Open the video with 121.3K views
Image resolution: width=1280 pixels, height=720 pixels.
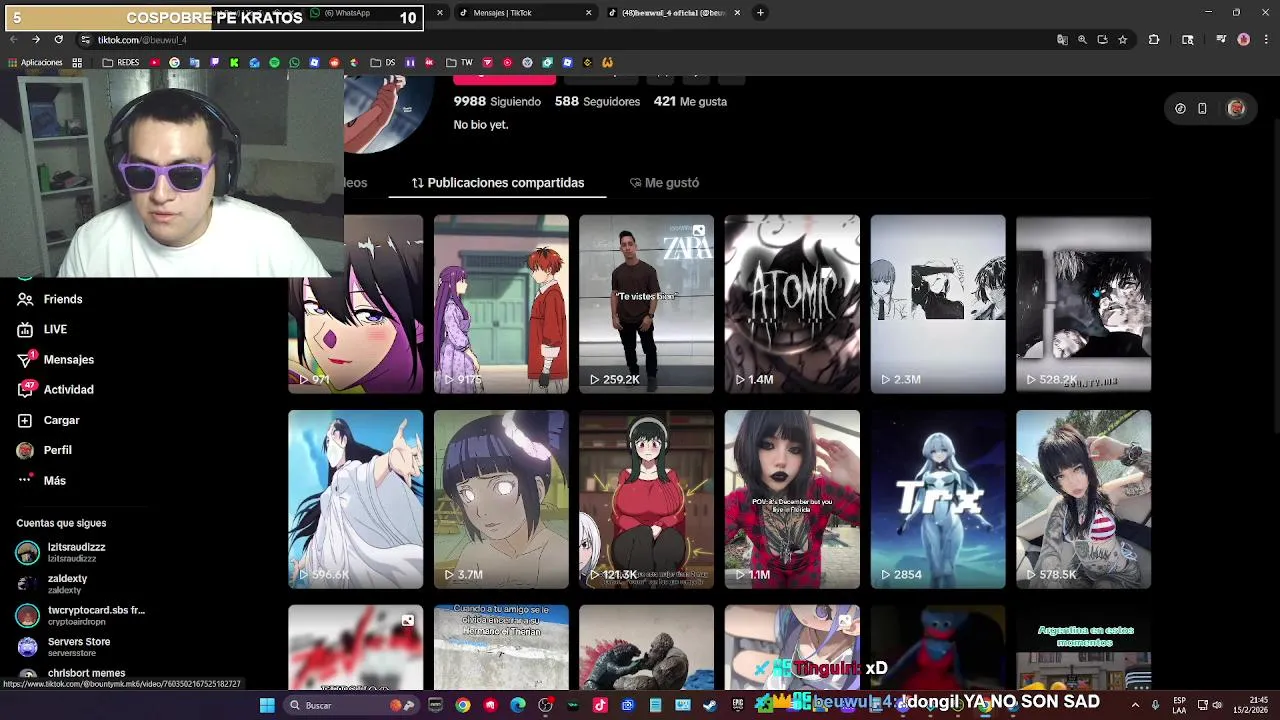(646, 499)
